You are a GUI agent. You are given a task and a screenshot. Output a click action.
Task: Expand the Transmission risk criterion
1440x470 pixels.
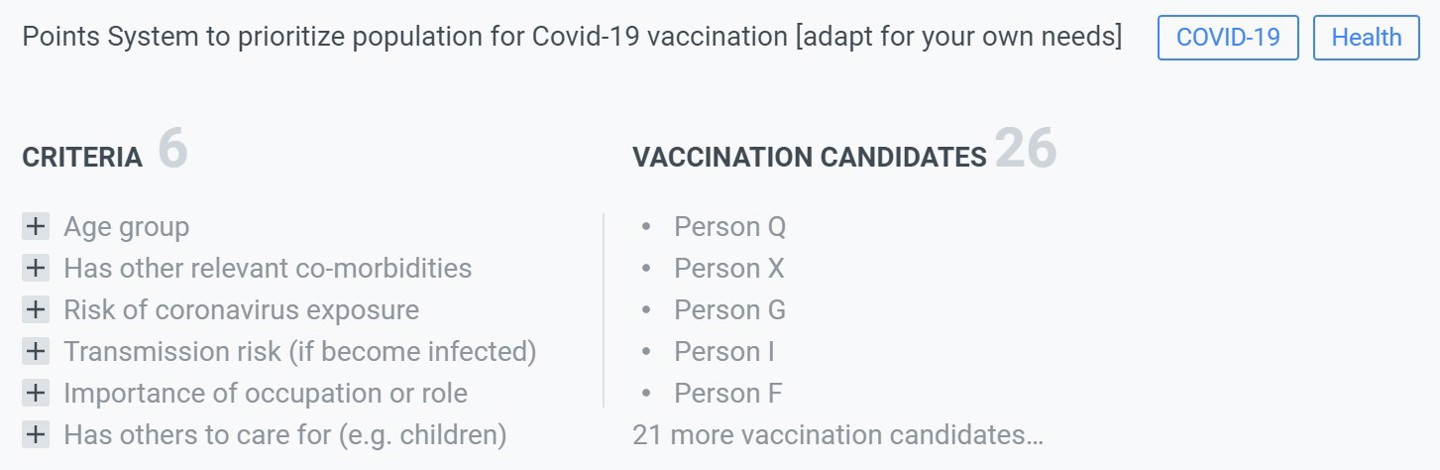click(x=35, y=352)
